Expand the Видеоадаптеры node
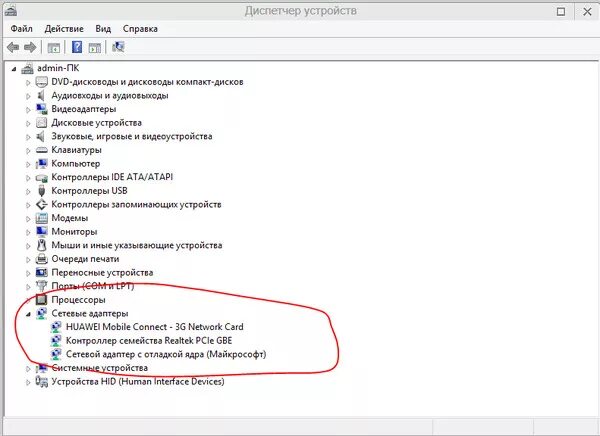Viewport: 600px width, 436px height. [x=28, y=110]
